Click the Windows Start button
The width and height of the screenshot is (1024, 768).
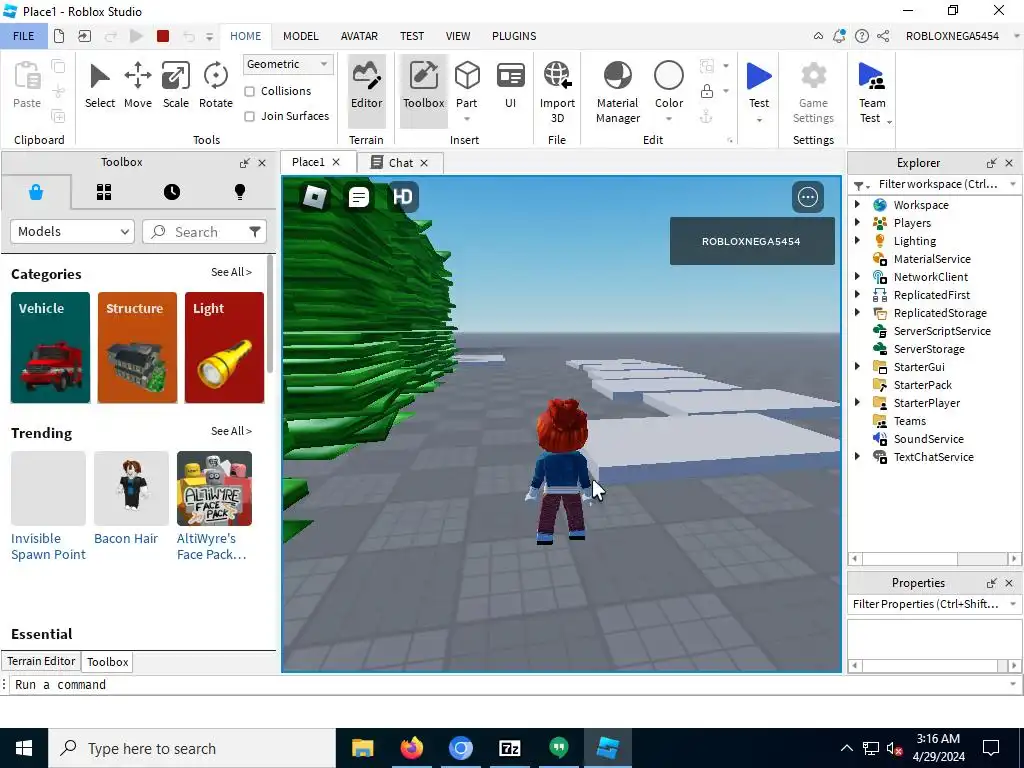[x=24, y=748]
